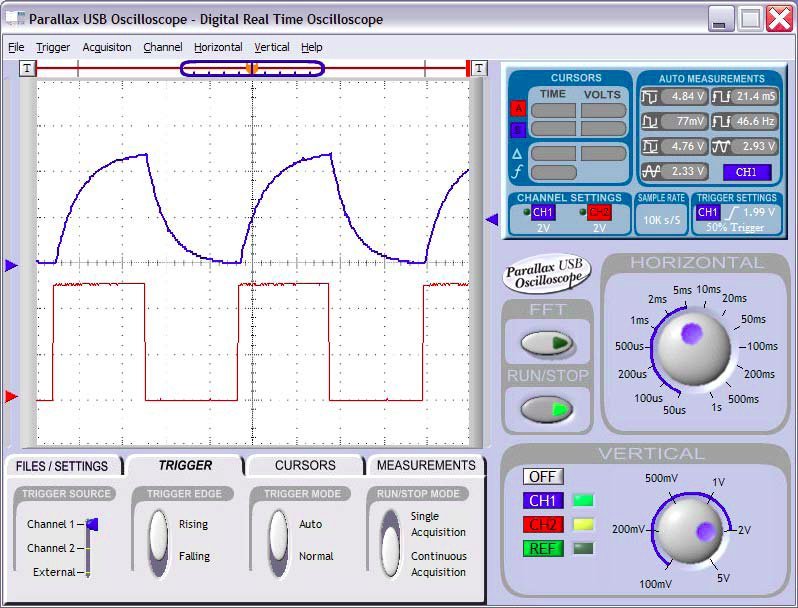Click the delta cursor icon
798x608 pixels.
tap(517, 154)
